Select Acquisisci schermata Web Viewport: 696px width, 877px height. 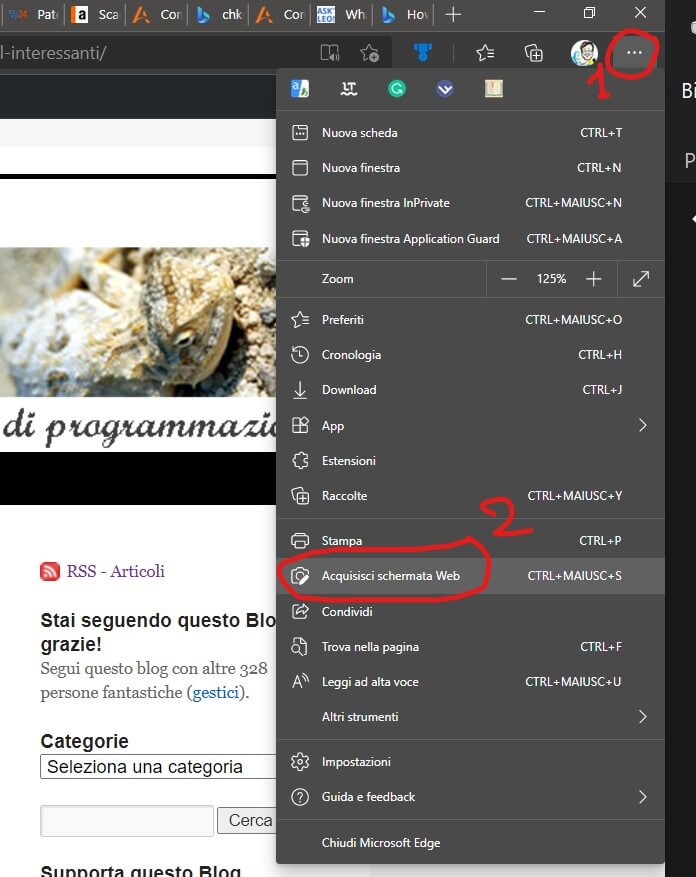pyautogui.click(x=390, y=576)
